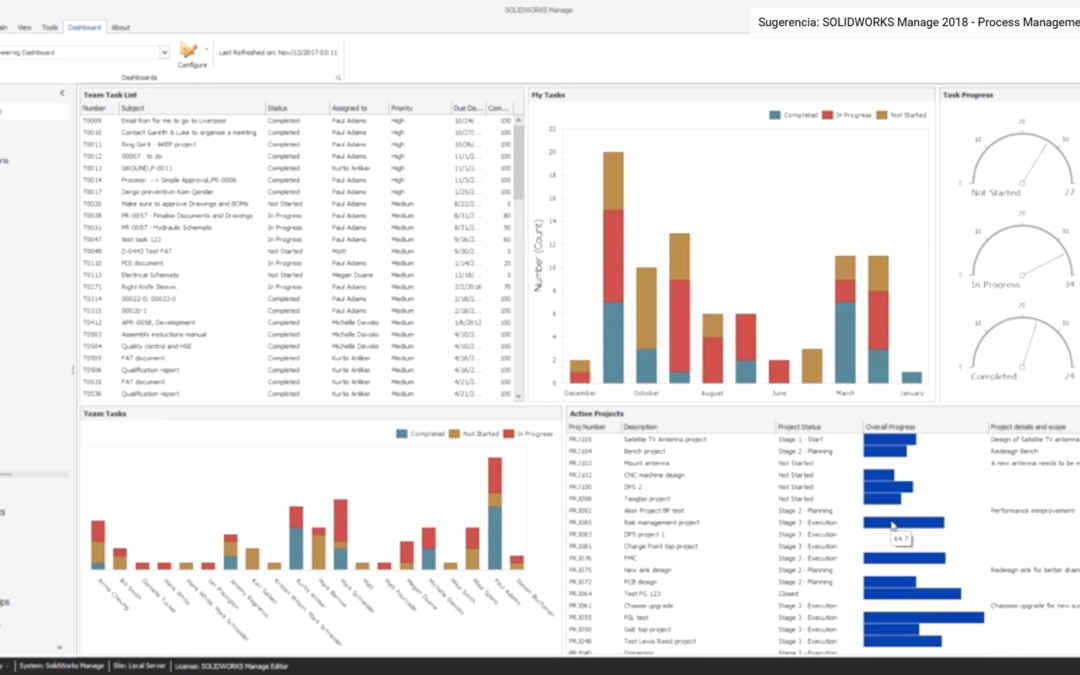Image resolution: width=1080 pixels, height=675 pixels.
Task: Click the Configure drop-down arrow
Action: (x=206, y=48)
